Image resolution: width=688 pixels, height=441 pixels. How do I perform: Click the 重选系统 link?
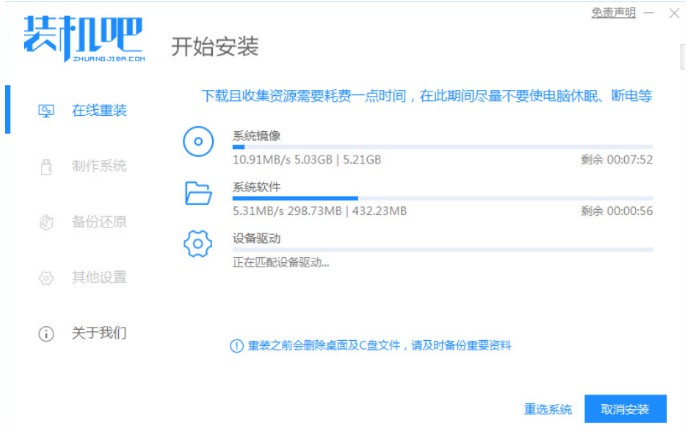(548, 410)
